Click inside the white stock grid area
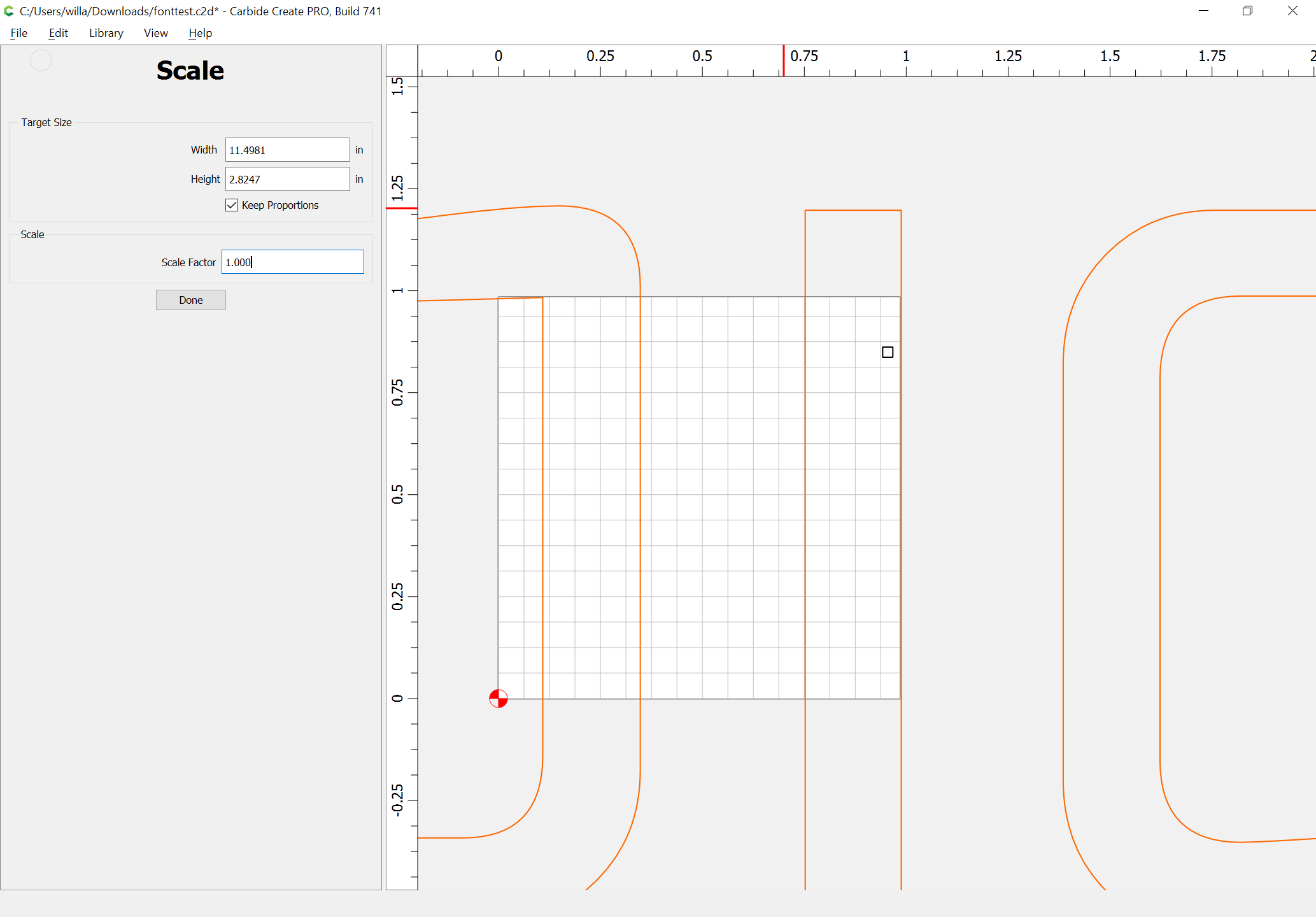The image size is (1316, 917). tap(719, 497)
